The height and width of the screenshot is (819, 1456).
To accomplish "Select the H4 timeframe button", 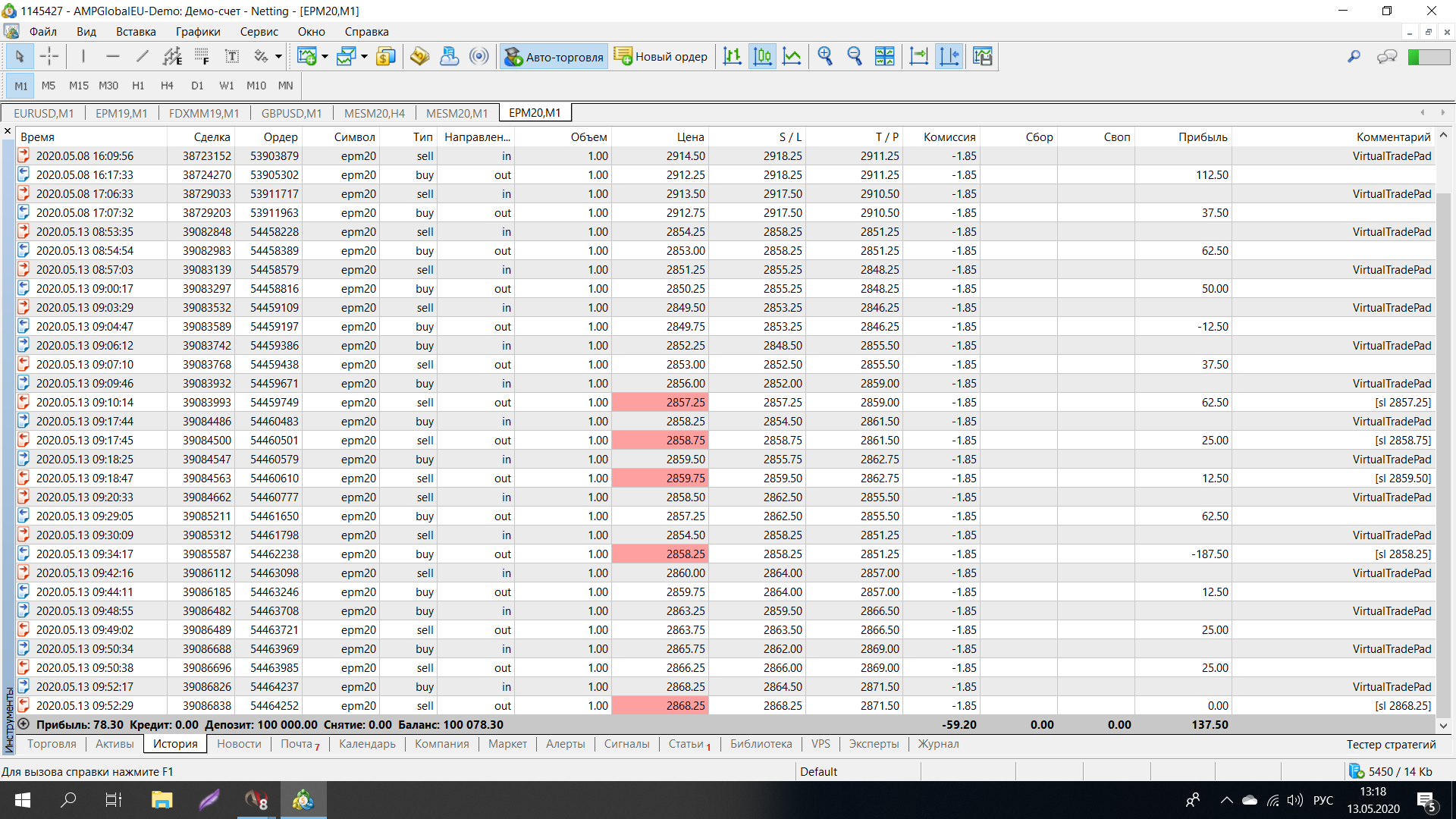I will (x=167, y=86).
